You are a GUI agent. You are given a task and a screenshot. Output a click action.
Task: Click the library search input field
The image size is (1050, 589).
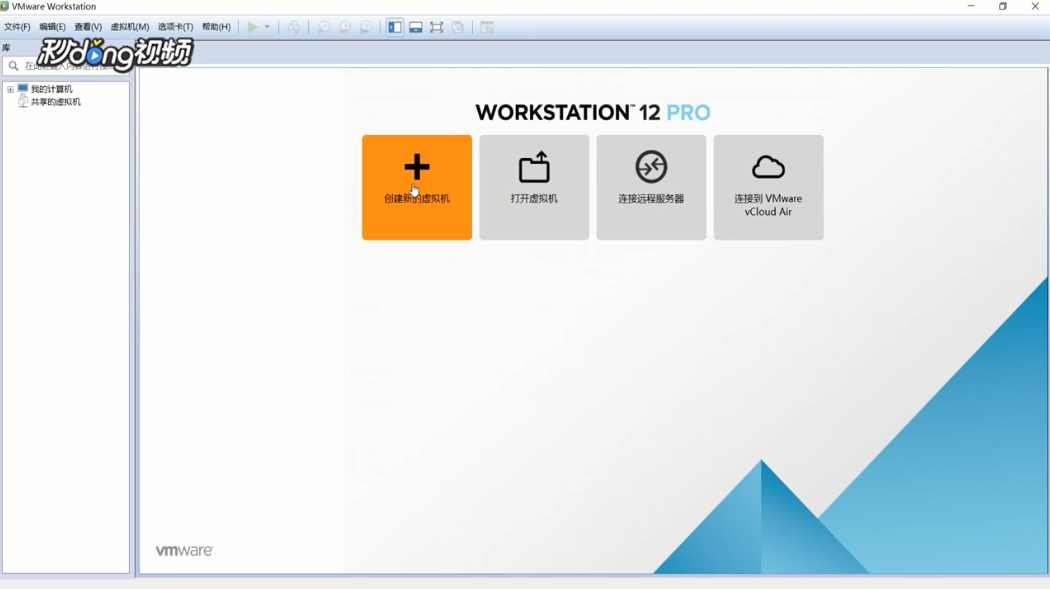click(x=67, y=66)
